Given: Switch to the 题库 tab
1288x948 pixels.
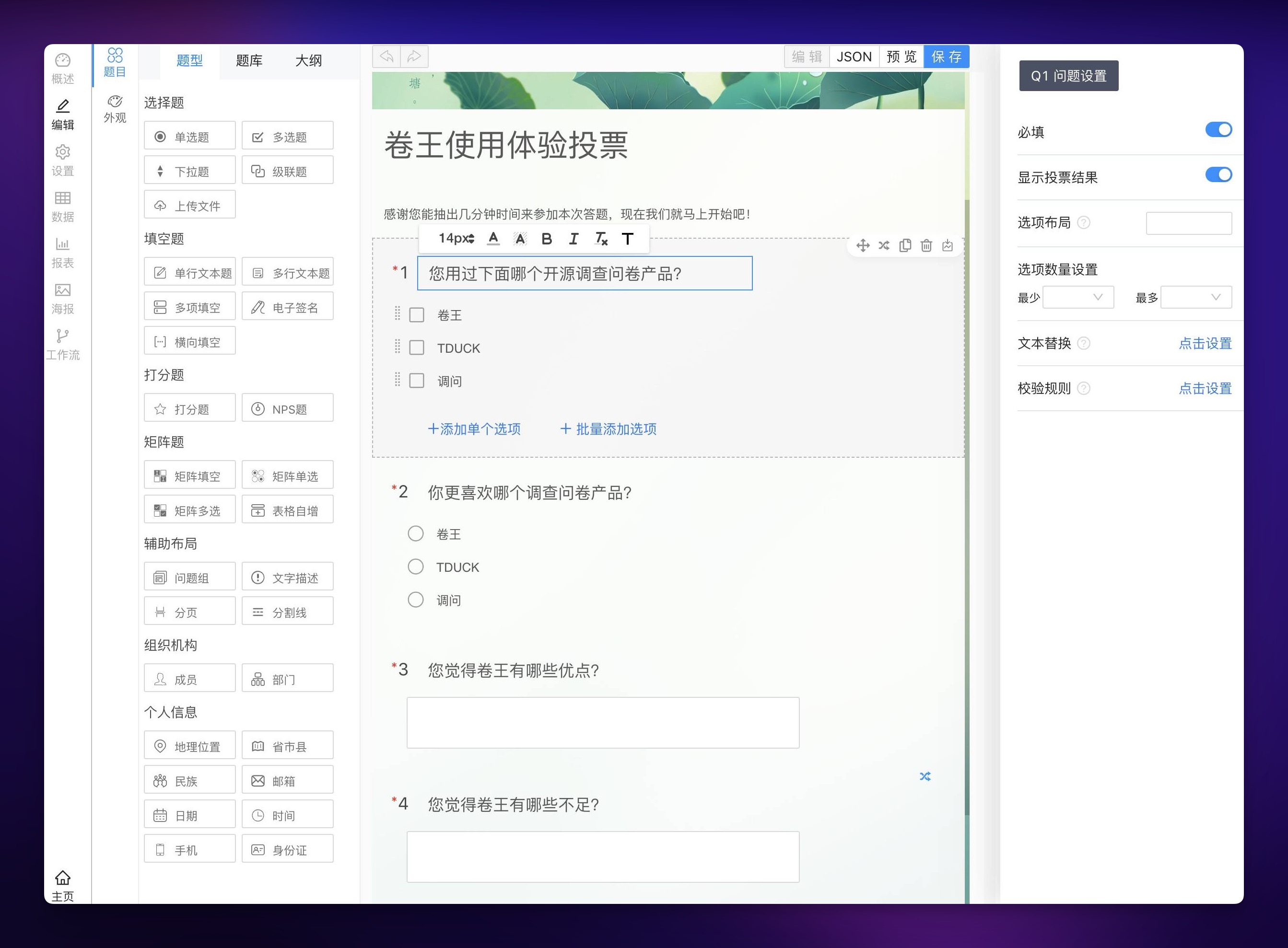Looking at the screenshot, I should point(249,61).
